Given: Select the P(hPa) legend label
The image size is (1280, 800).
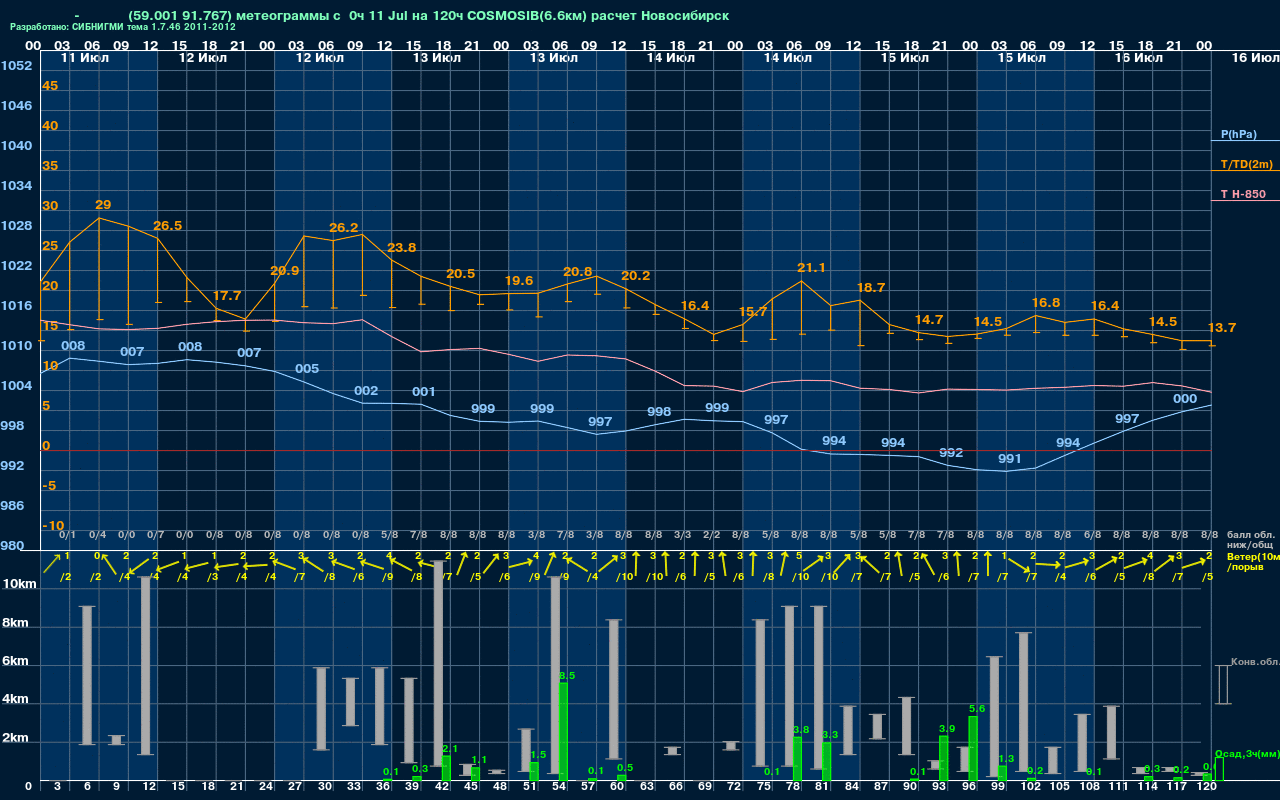Looking at the screenshot, I should point(1238,134).
